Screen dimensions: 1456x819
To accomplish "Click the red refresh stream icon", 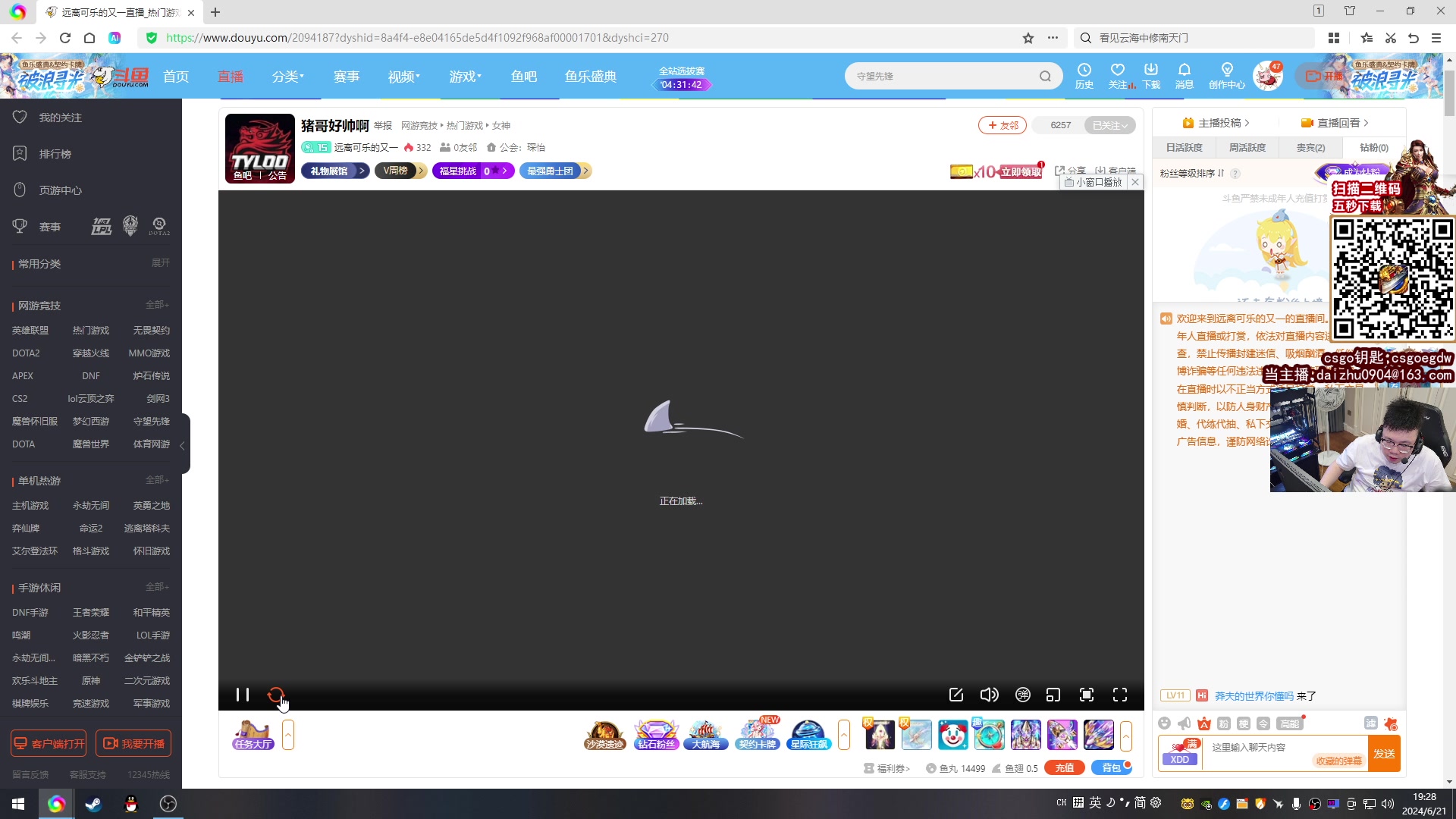I will point(275,695).
